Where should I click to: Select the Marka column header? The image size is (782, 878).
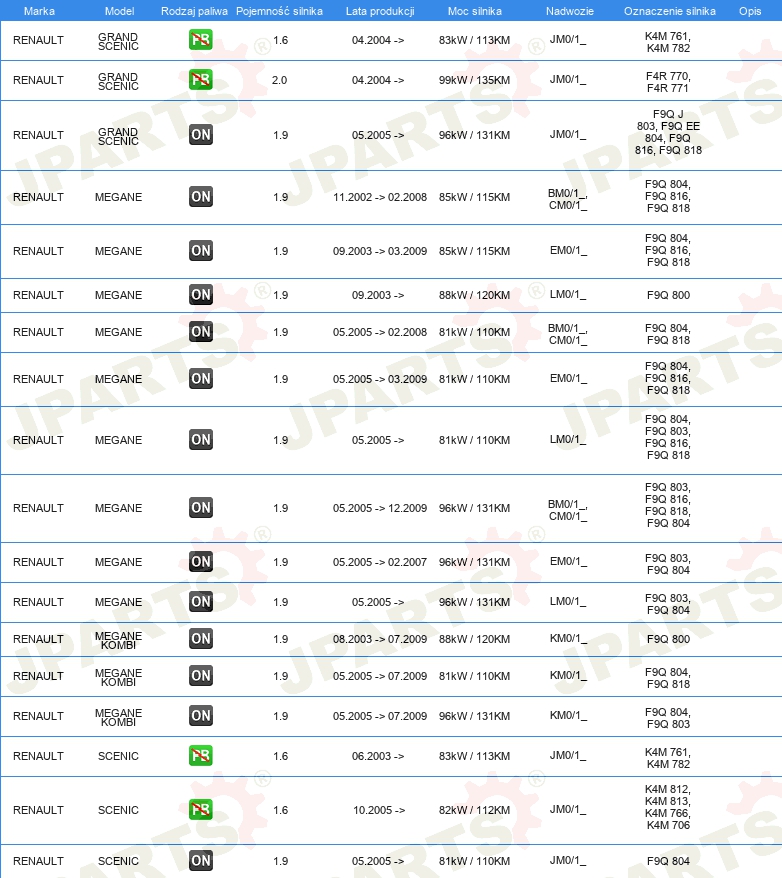coord(39,11)
